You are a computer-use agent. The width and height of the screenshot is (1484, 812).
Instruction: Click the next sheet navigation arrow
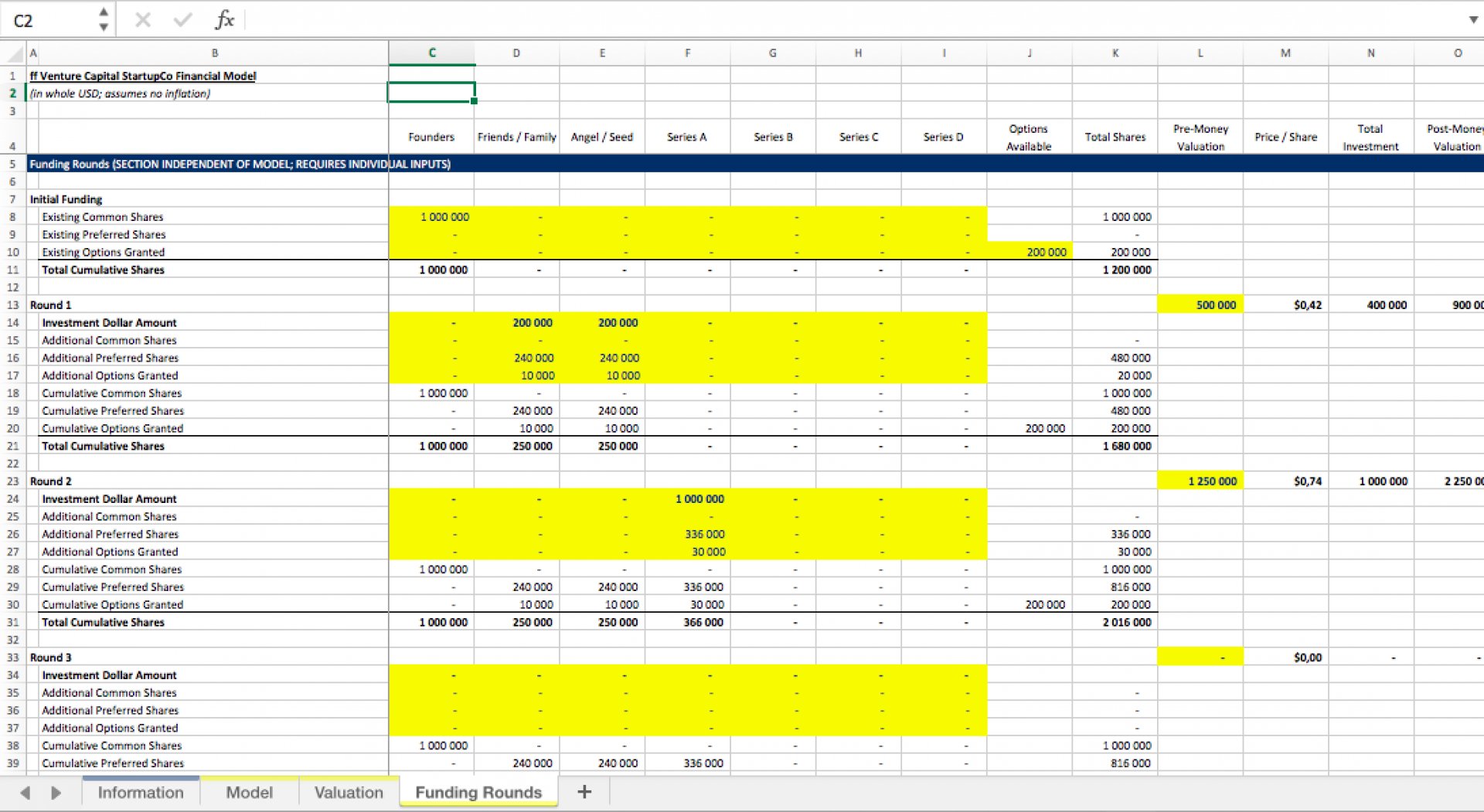coord(56,793)
